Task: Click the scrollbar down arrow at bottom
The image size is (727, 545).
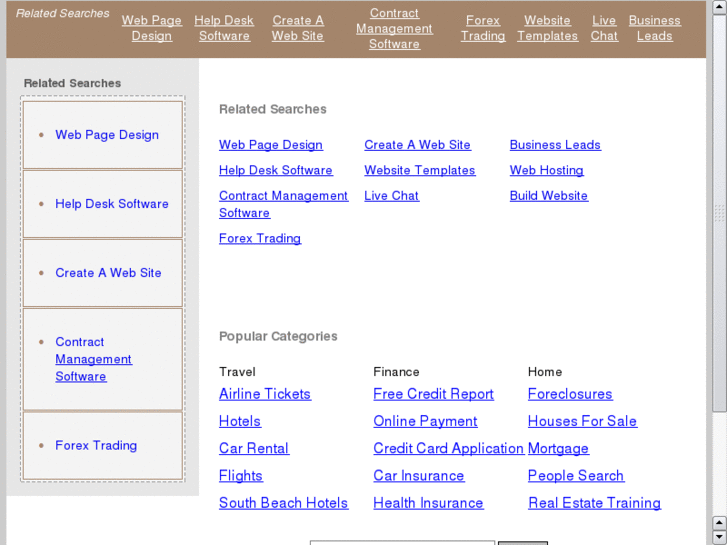Action: (719, 537)
